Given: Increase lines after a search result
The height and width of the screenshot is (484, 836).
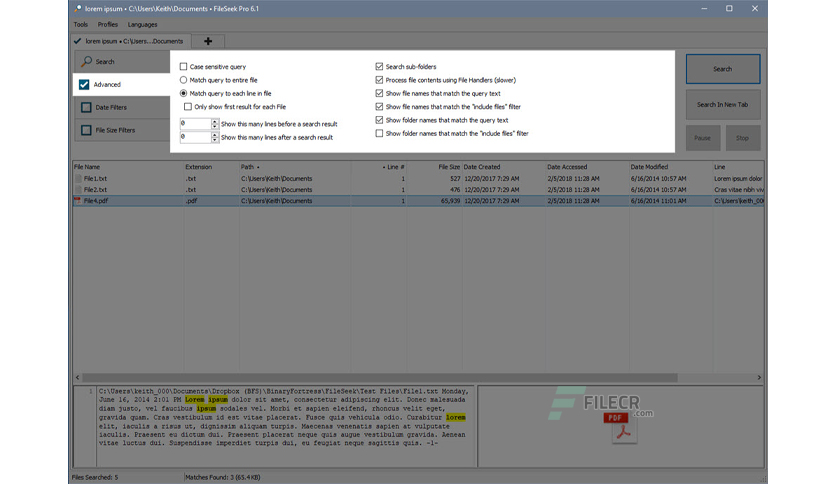Looking at the screenshot, I should tap(214, 134).
